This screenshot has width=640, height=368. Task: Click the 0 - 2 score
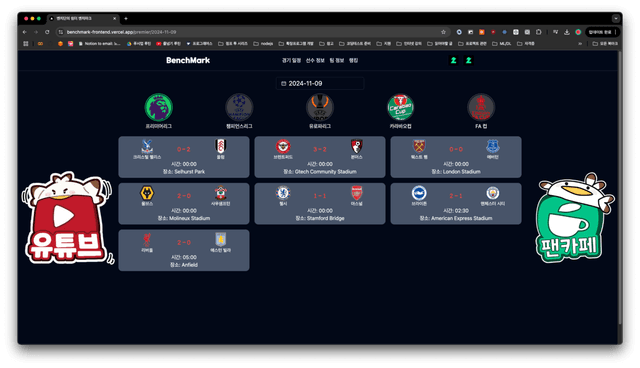184,149
